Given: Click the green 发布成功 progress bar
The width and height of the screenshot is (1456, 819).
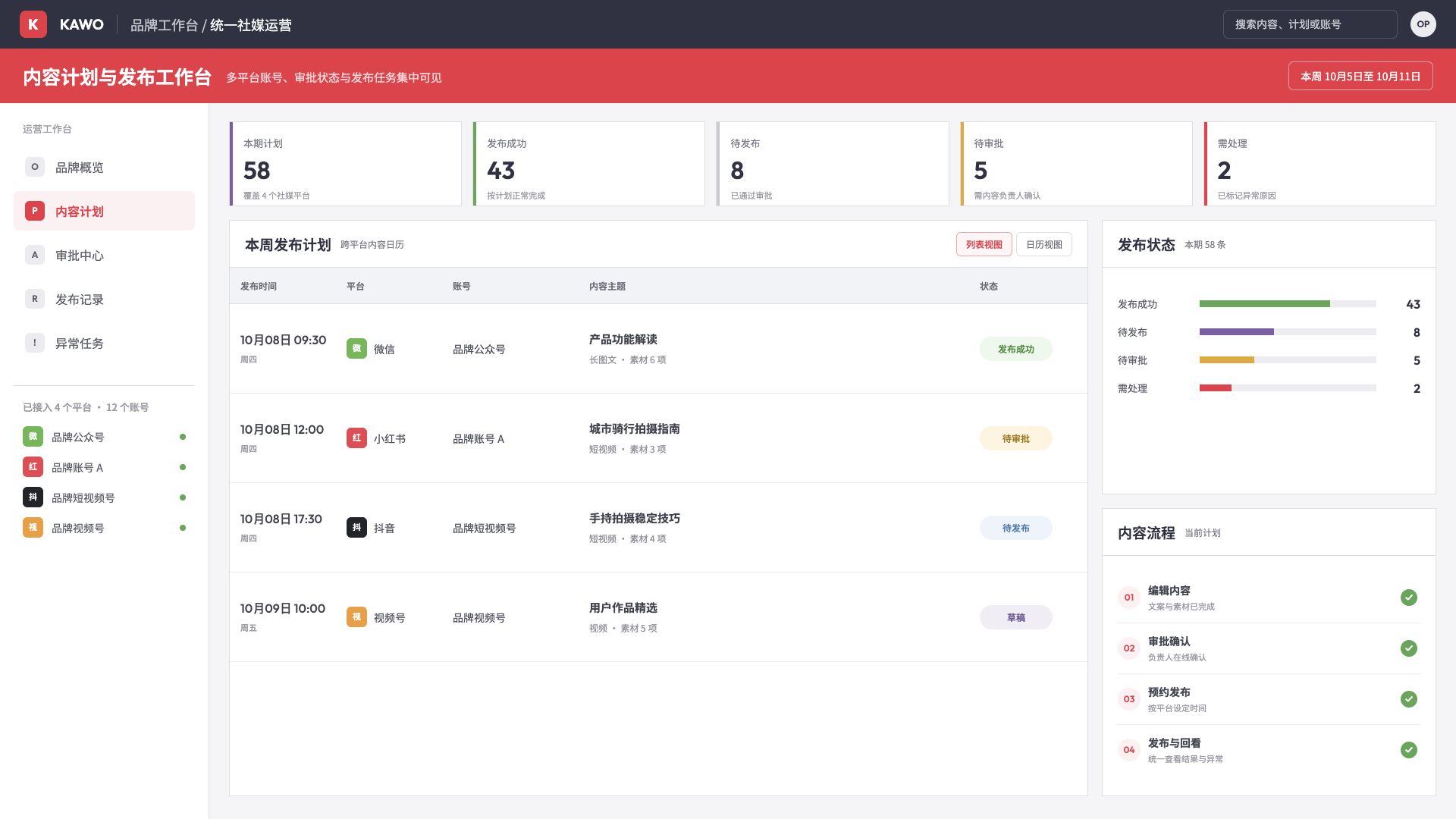Looking at the screenshot, I should click(x=1265, y=304).
